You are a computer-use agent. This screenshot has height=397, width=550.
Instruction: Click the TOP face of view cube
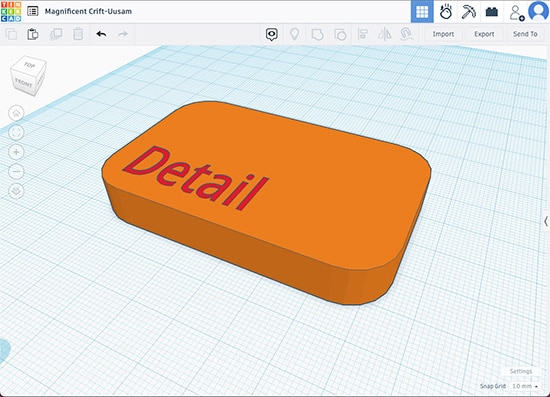tap(29, 65)
